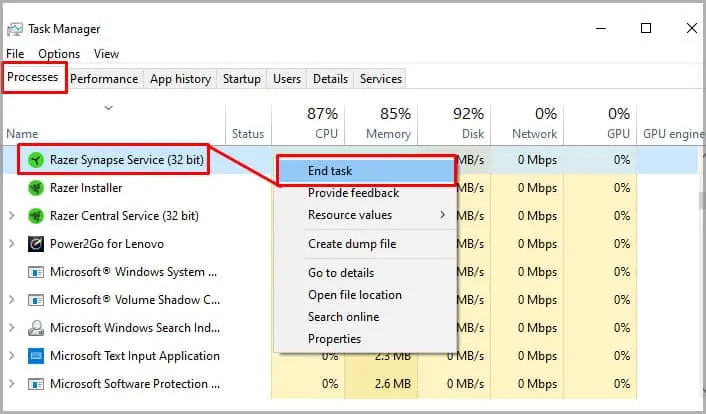Switch to the Performance tab
The image size is (706, 414).
[104, 79]
